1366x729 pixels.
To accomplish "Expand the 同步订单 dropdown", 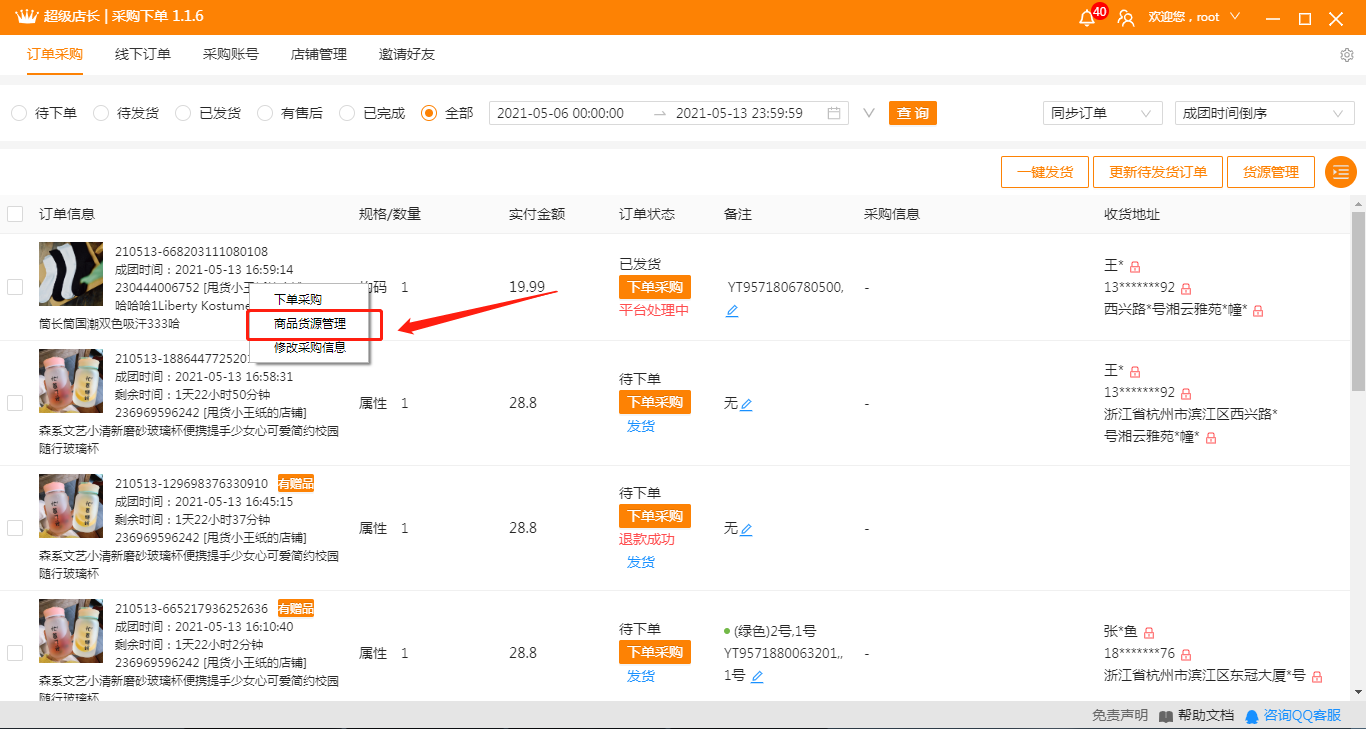I will point(1102,113).
